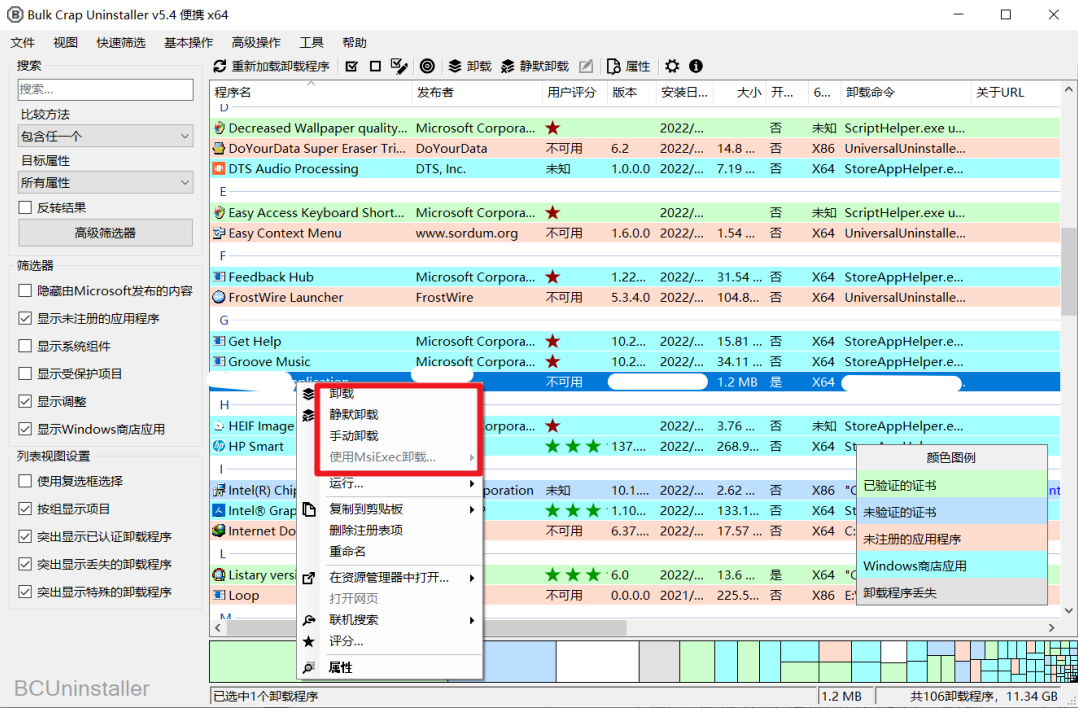This screenshot has height=708, width=1078.
Task: Click the Listary version row icon
Action: pyautogui.click(x=219, y=575)
